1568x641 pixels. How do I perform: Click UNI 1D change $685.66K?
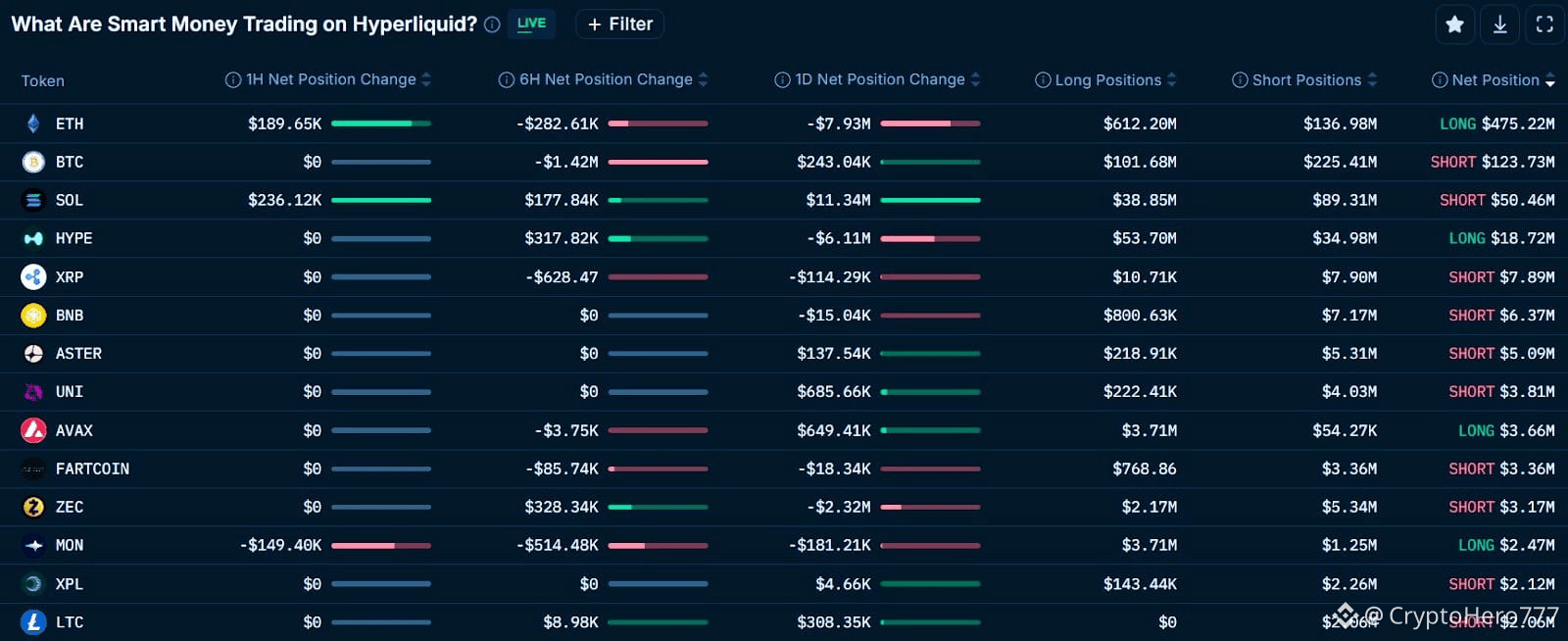tap(834, 392)
